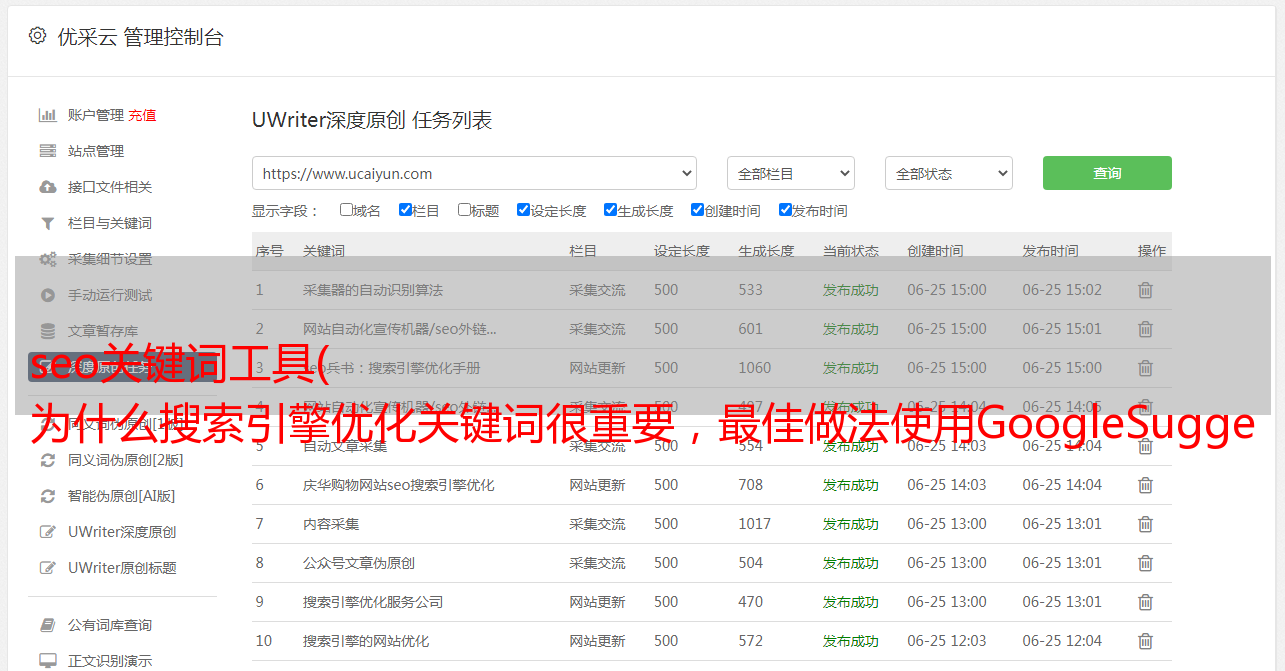Delete row 网站自动化宣传机器/seo外链 using trash icon
1285x671 pixels.
(x=1145, y=329)
